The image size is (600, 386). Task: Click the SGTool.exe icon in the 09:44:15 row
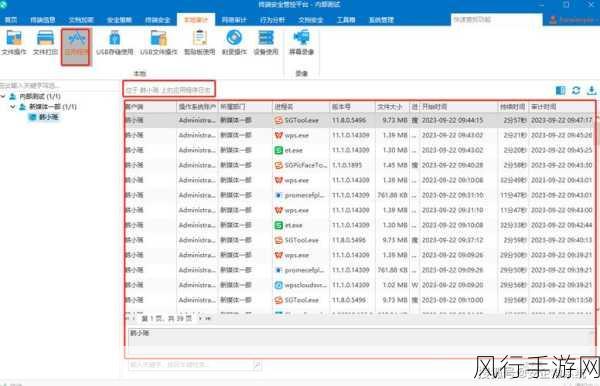279,120
